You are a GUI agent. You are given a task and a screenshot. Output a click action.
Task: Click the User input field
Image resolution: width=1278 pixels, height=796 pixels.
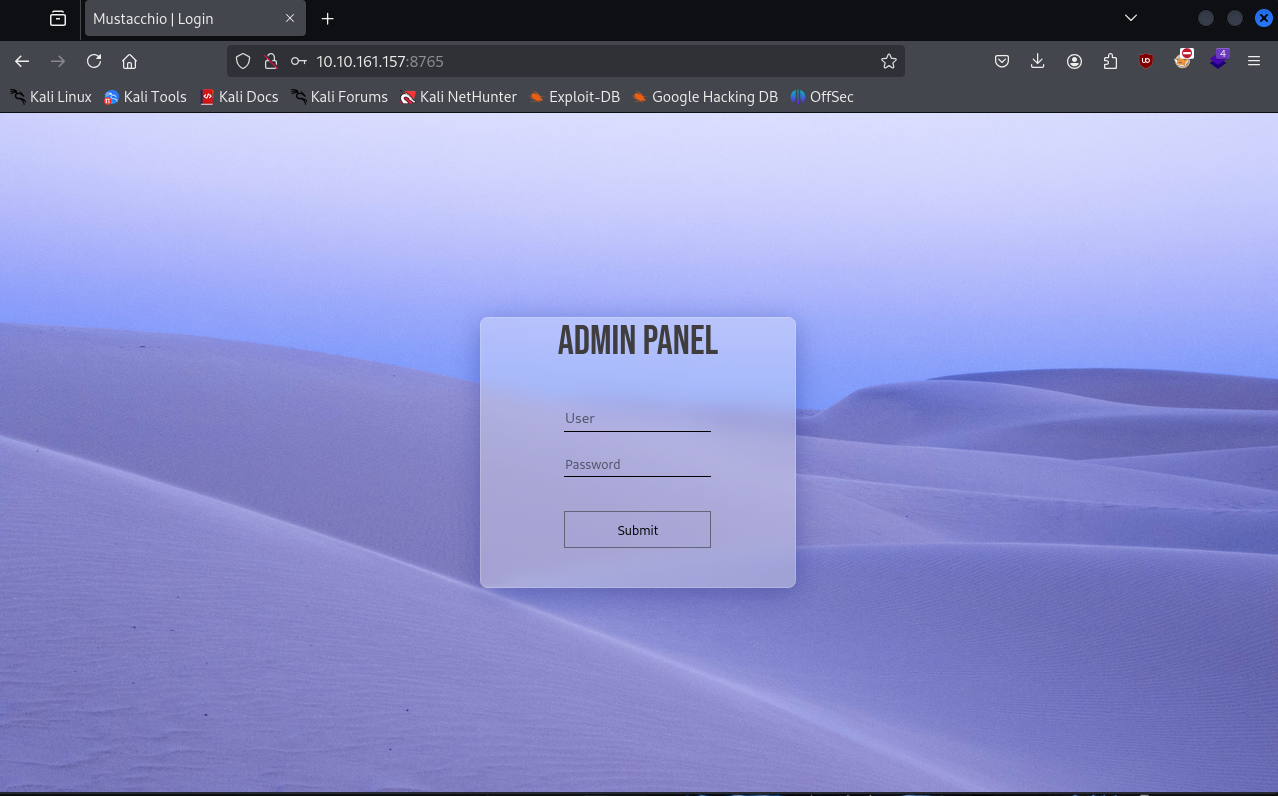point(637,418)
